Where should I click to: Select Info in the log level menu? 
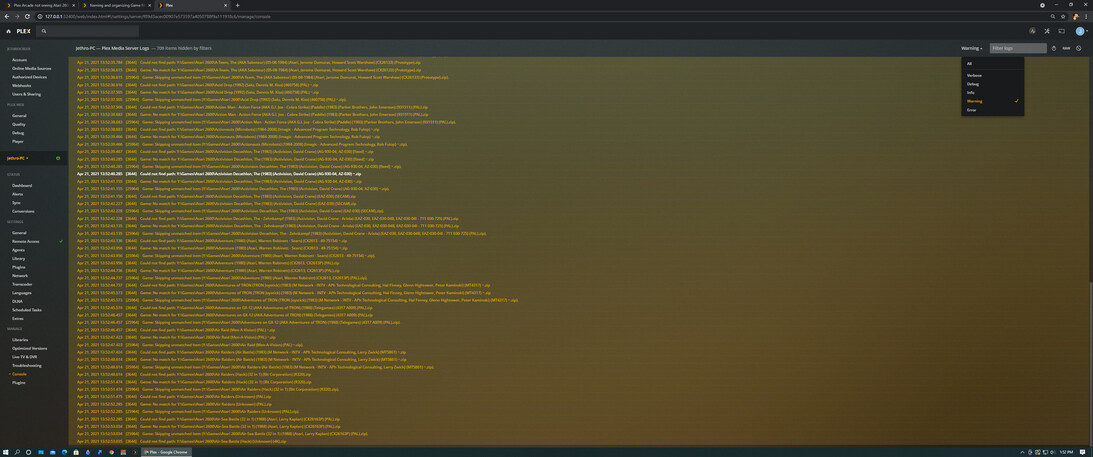[993, 93]
